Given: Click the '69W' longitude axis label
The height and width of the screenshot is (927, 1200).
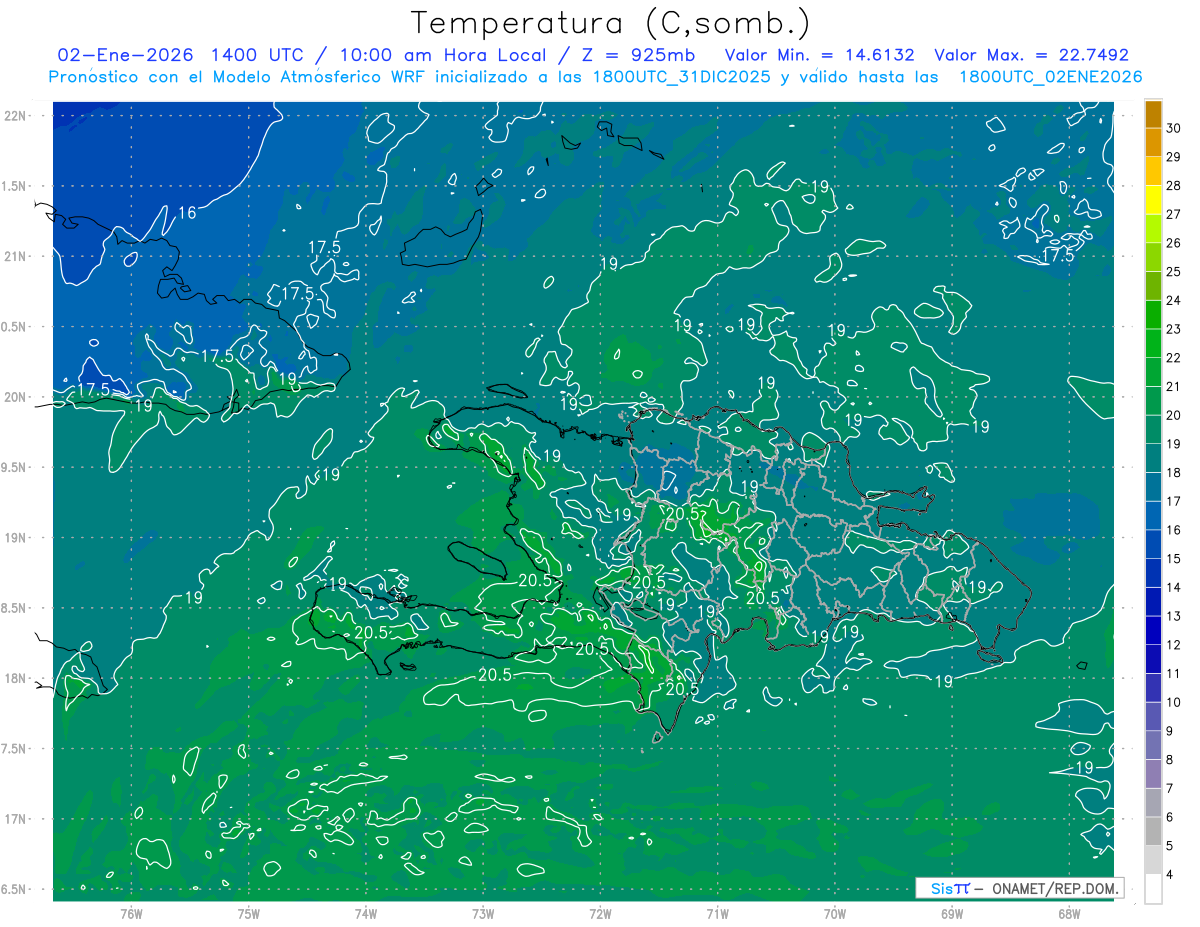Looking at the screenshot, I should [952, 913].
